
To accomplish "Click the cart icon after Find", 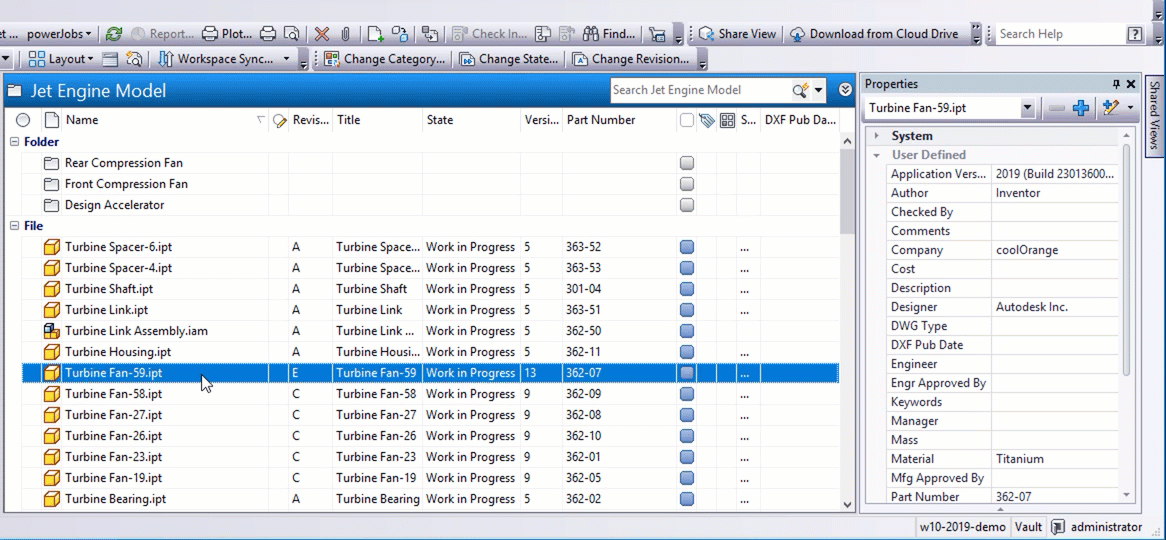I will [x=657, y=33].
